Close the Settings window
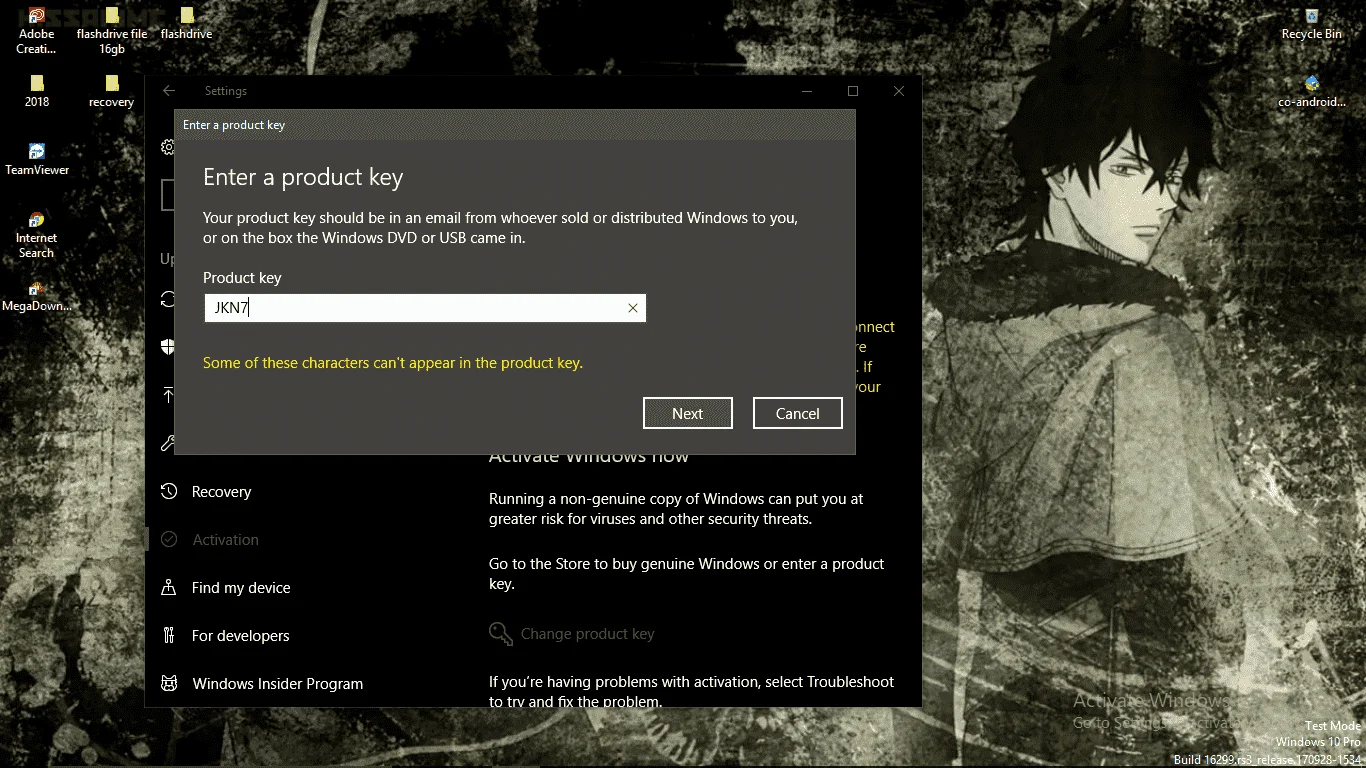1366x768 pixels. 899,91
